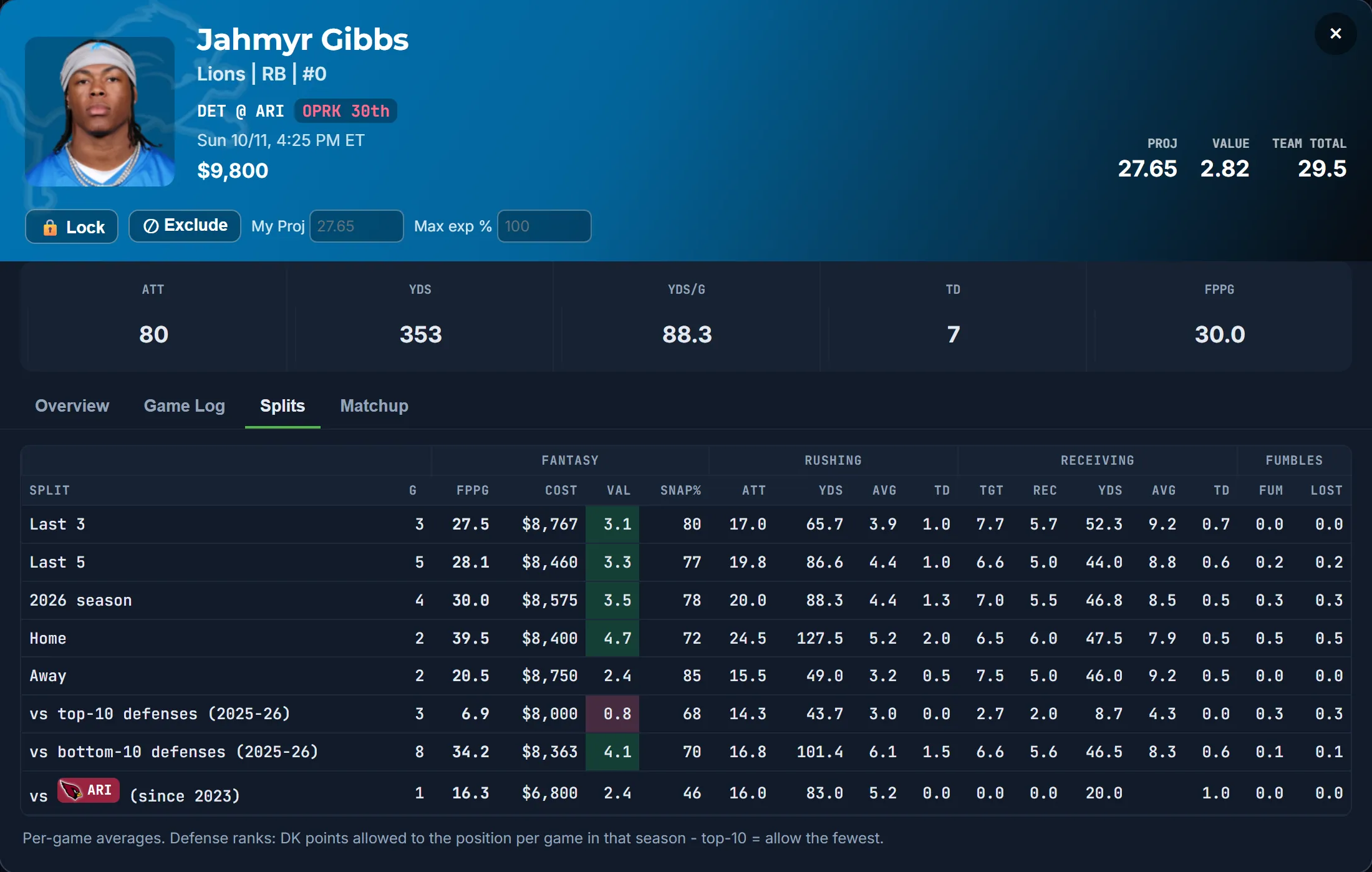This screenshot has width=1372, height=872.
Task: Click the $9,800 salary text
Action: pos(233,170)
